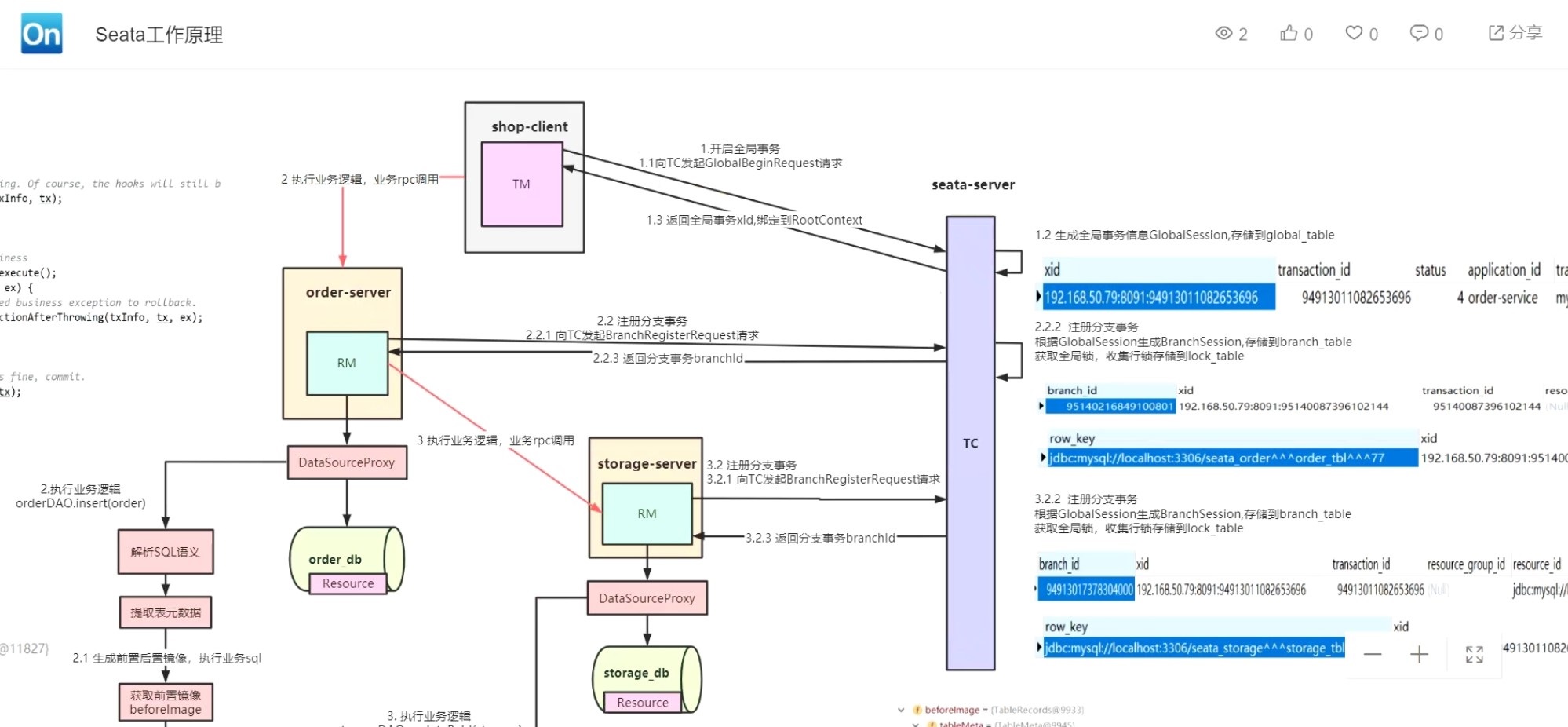Click the 解析SQL语义 box
Screen dimensions: 1568x727
(x=166, y=552)
